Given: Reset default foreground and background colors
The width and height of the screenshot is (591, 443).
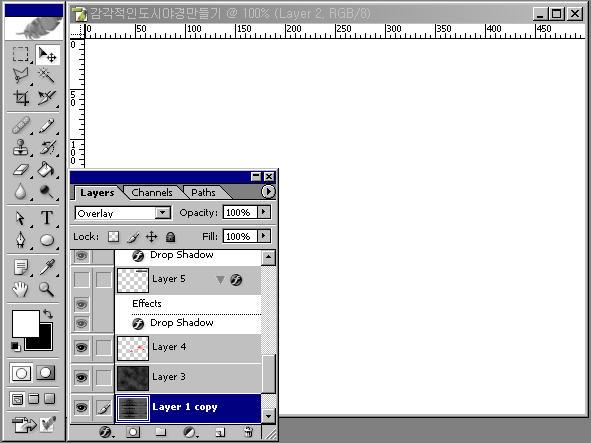Looking at the screenshot, I should click(x=15, y=346).
